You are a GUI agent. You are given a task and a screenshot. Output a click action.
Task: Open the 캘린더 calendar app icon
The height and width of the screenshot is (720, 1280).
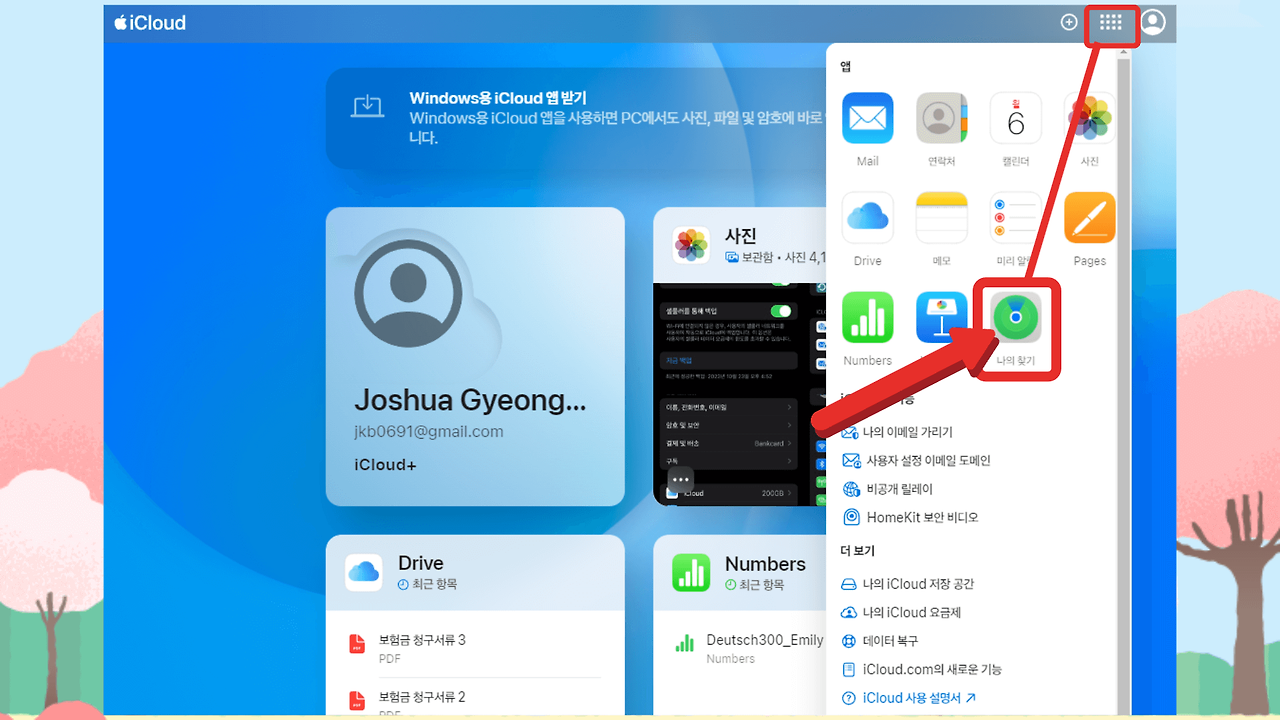point(1016,118)
